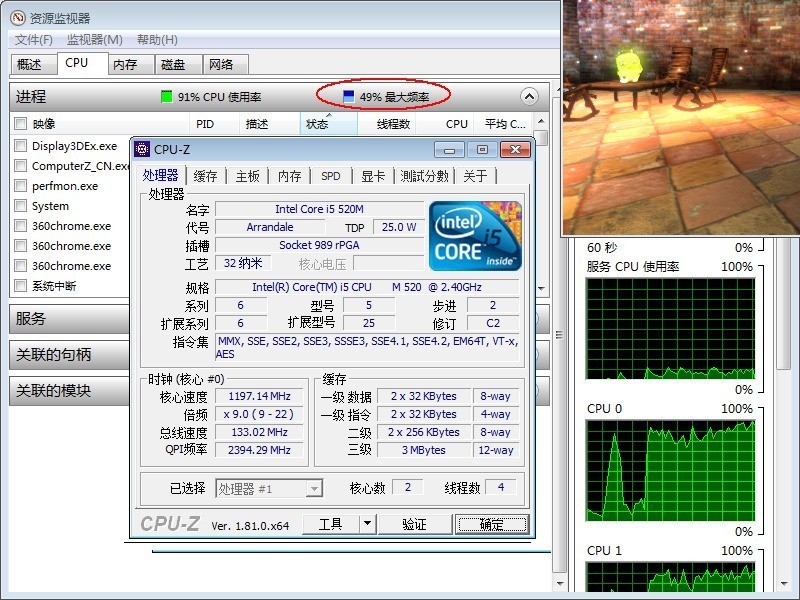The width and height of the screenshot is (800, 600).
Task: Click main pane scrollbar down arrow
Action: pyautogui.click(x=560, y=583)
